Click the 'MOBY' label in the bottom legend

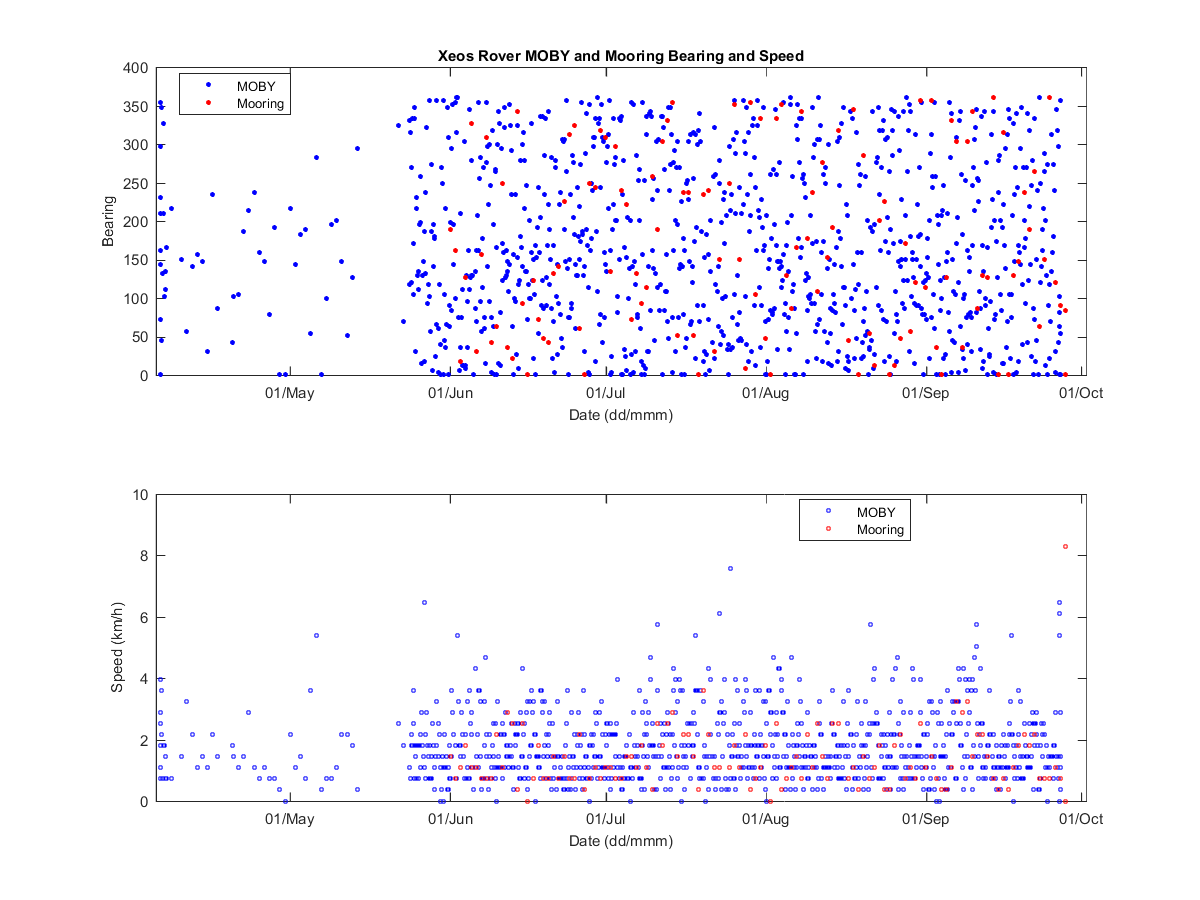tap(875, 512)
